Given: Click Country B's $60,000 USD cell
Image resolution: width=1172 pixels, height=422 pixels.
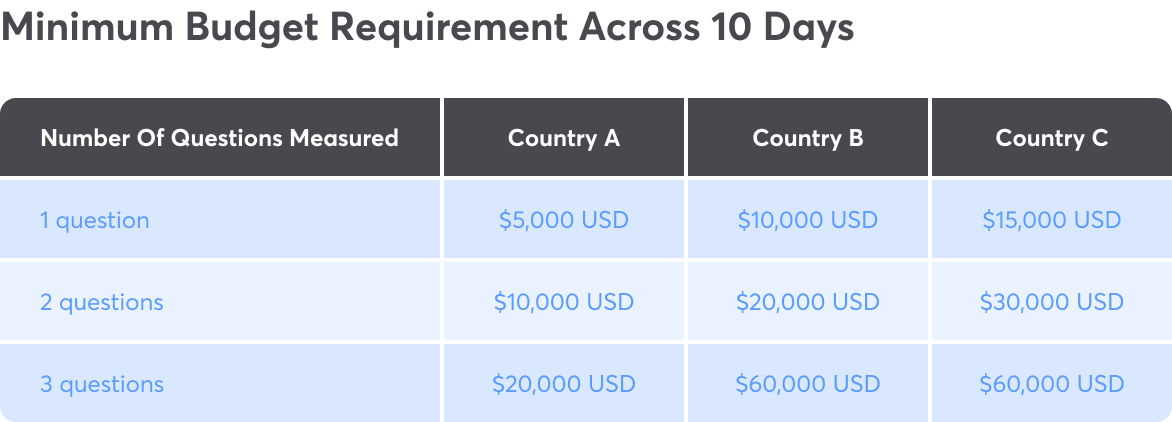Looking at the screenshot, I should [x=807, y=385].
